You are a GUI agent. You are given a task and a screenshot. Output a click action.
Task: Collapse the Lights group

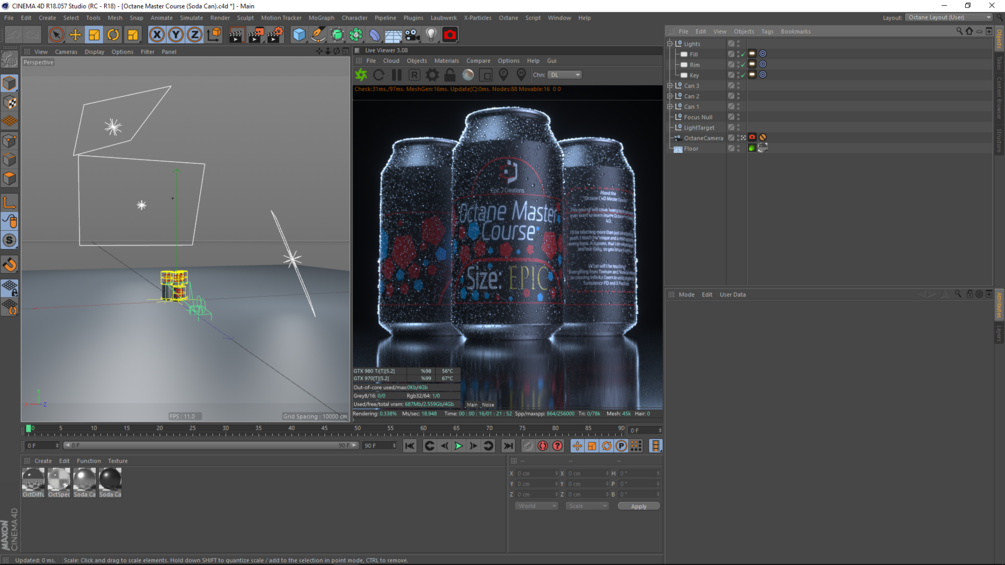670,44
